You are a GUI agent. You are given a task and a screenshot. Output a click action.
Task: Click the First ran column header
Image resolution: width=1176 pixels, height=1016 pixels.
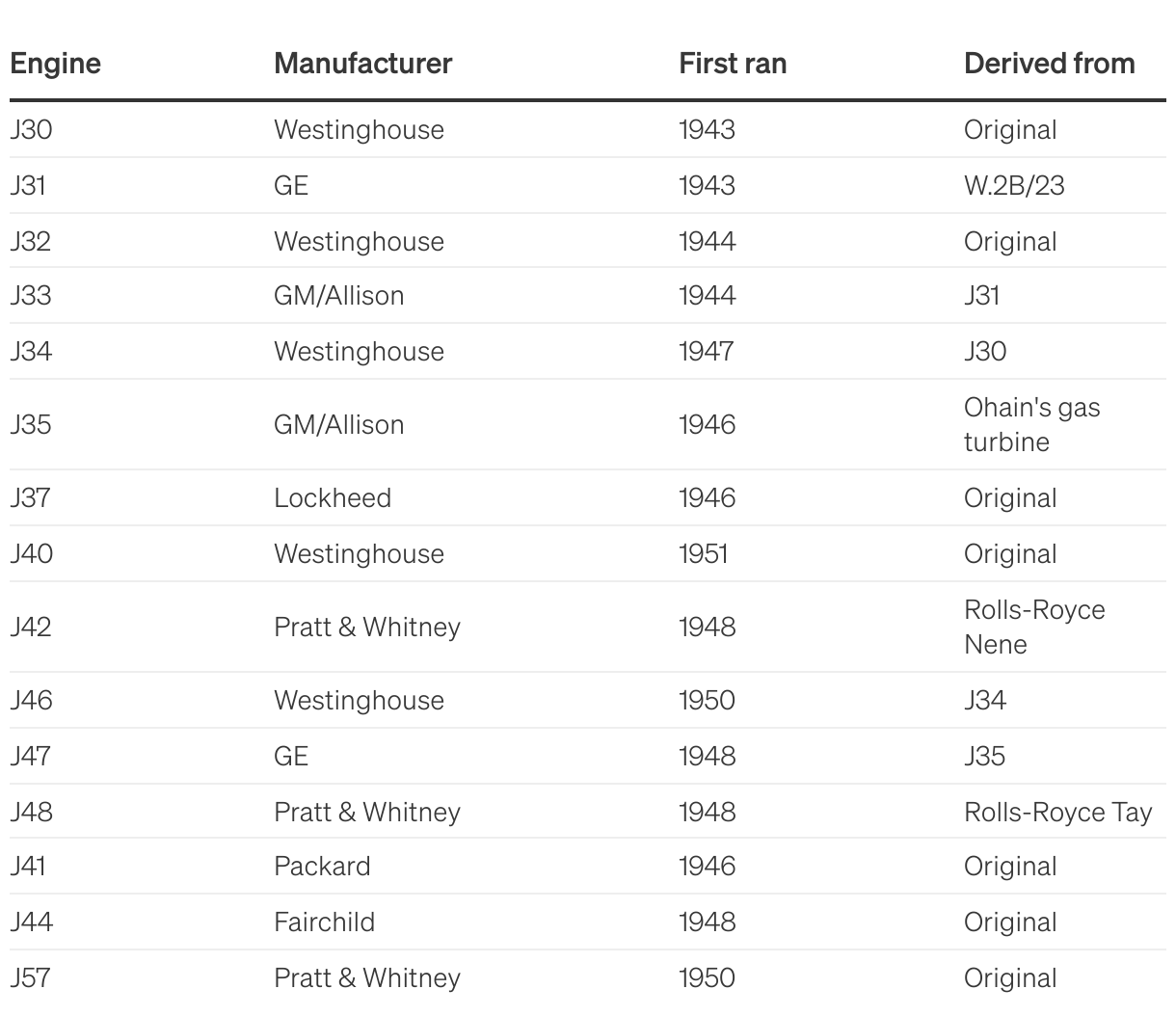point(733,64)
